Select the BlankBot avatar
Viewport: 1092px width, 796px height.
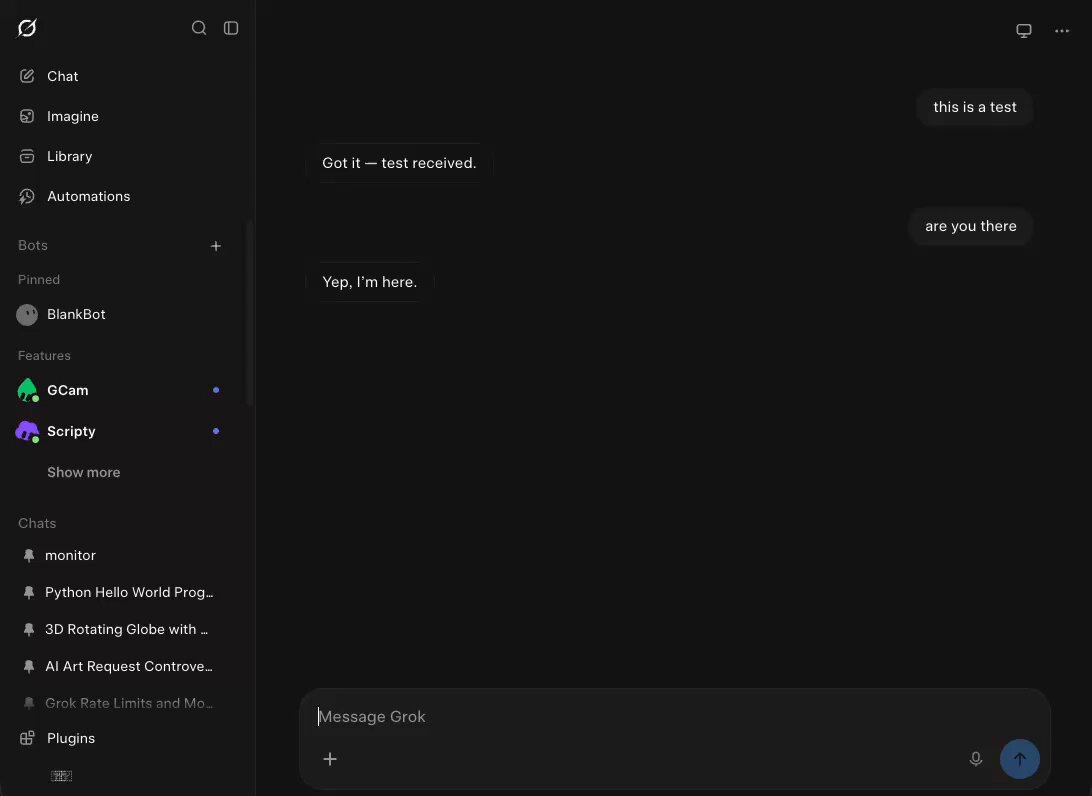27,315
